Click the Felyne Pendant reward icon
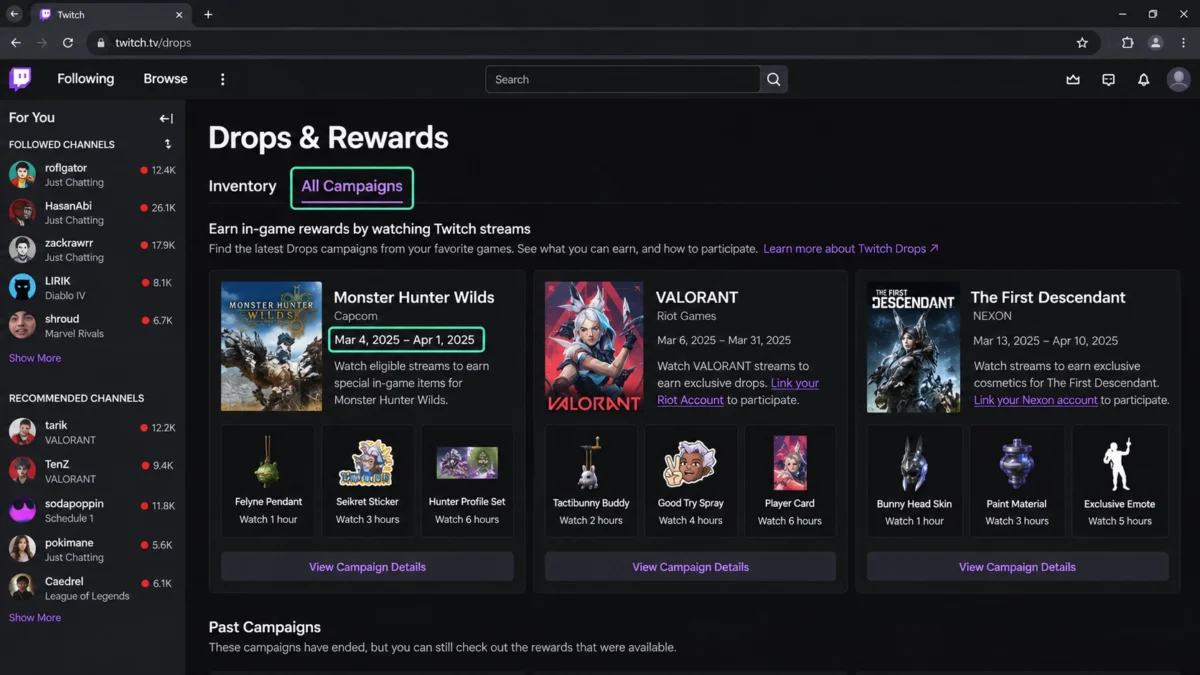 267,462
